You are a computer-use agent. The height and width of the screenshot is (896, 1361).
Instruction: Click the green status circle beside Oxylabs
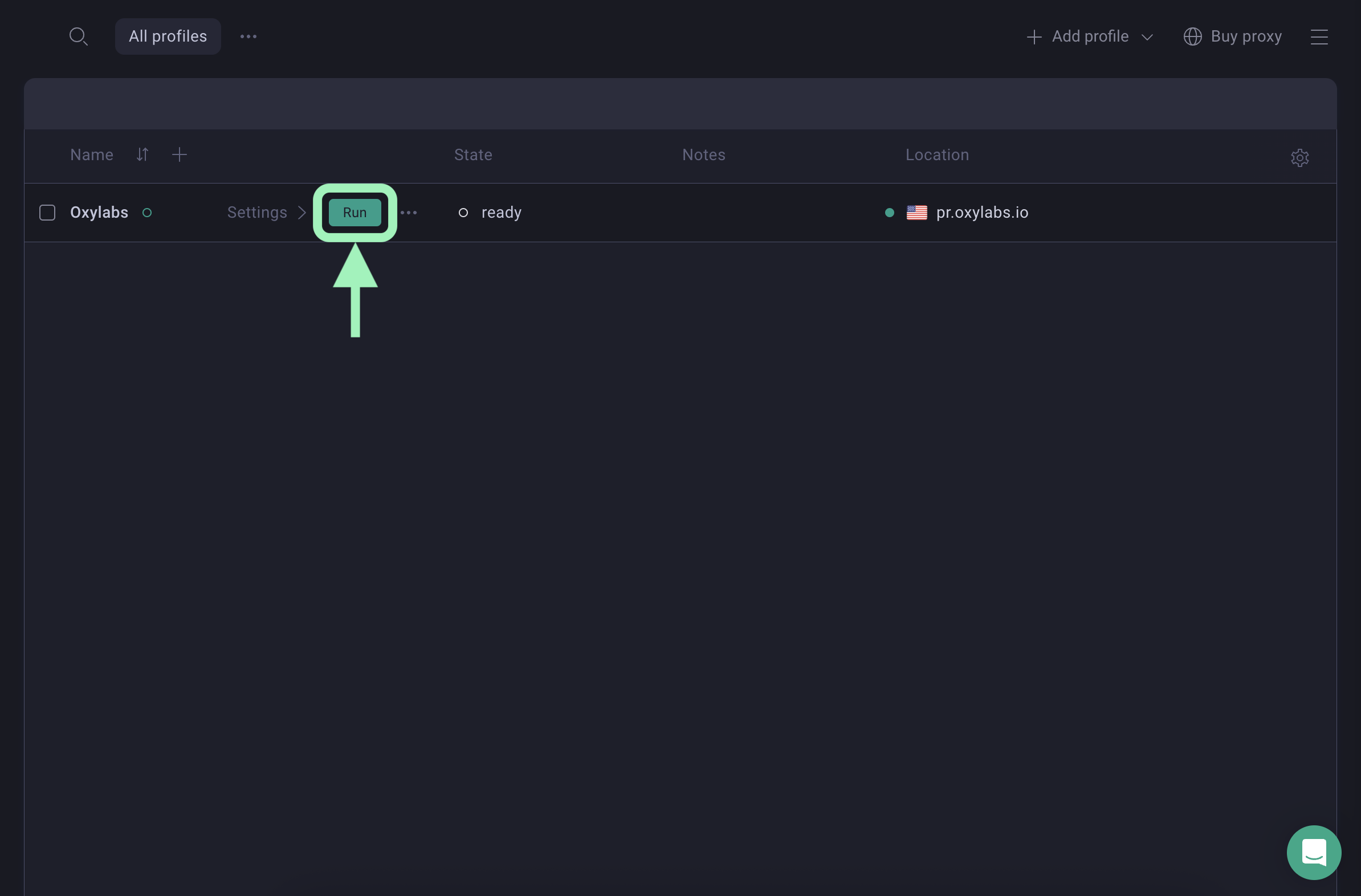pyautogui.click(x=147, y=213)
